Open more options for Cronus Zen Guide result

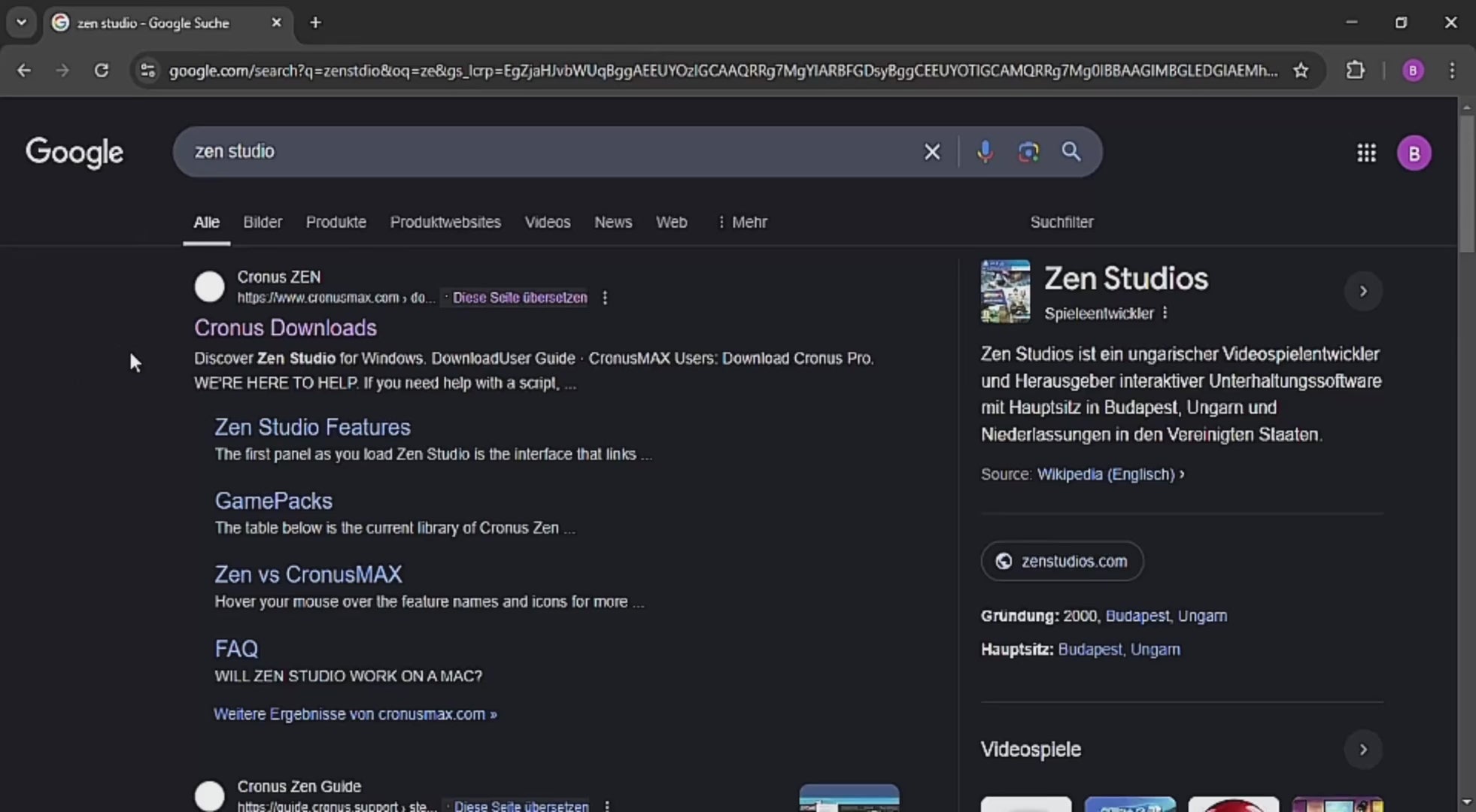(607, 806)
